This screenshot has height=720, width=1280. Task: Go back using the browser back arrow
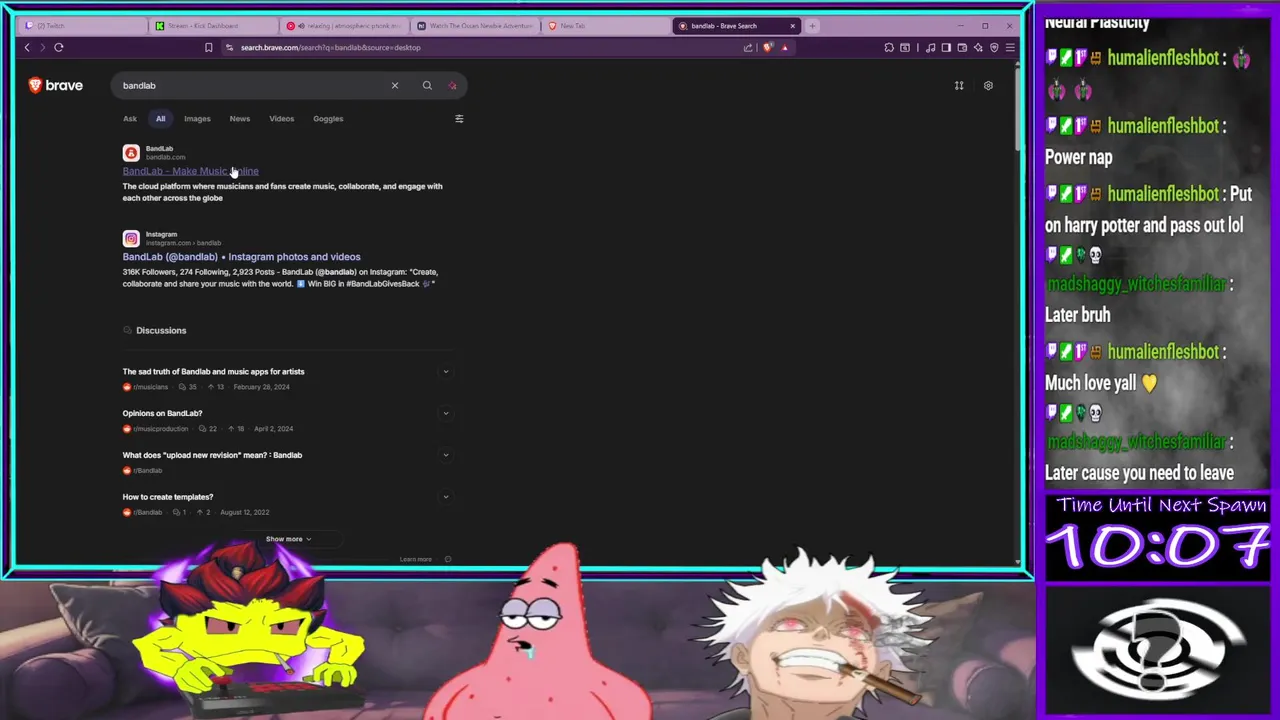click(27, 47)
